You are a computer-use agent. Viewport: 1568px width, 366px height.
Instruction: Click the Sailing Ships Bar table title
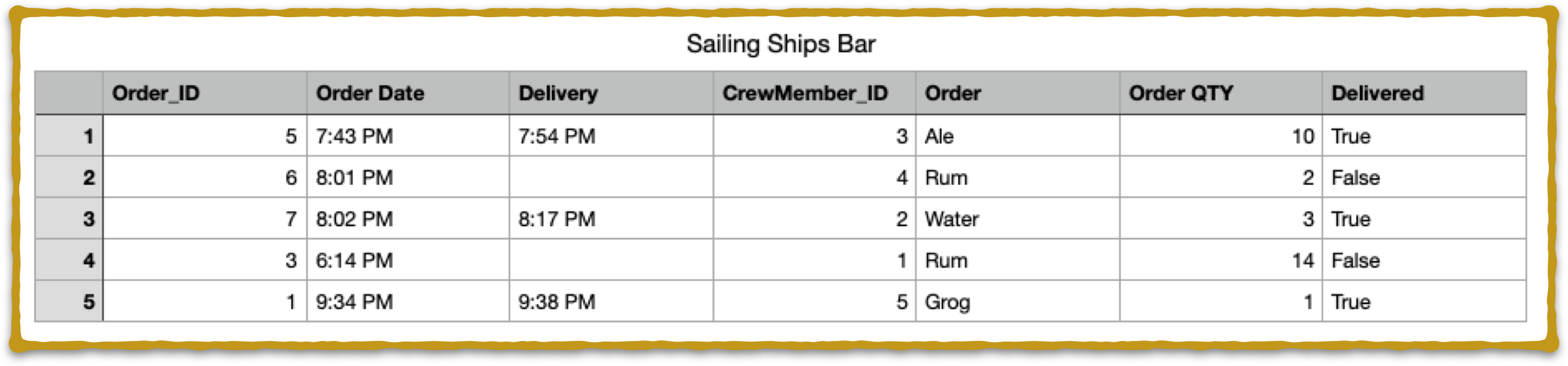click(x=781, y=44)
